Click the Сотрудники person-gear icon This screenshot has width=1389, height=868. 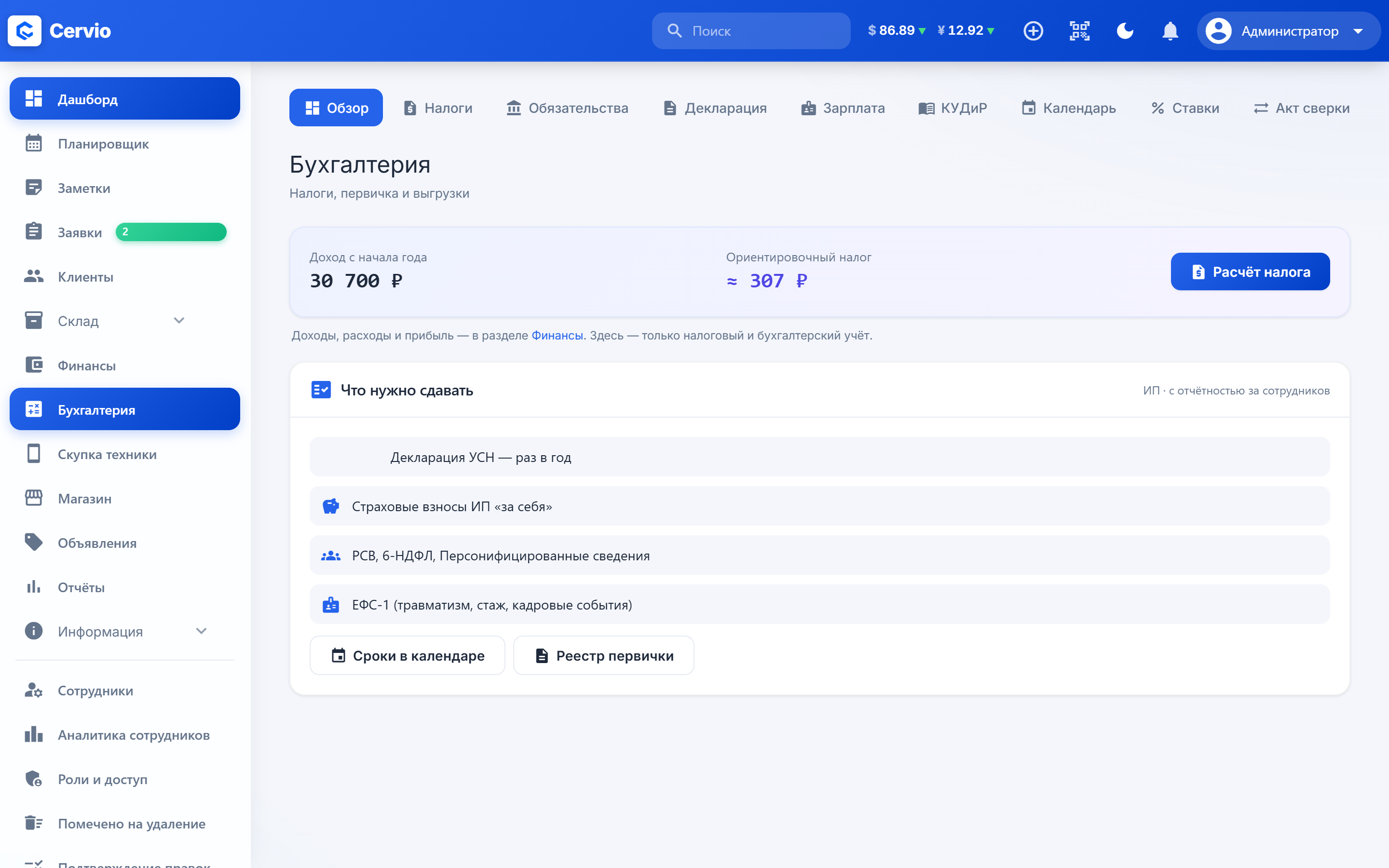[x=34, y=691]
